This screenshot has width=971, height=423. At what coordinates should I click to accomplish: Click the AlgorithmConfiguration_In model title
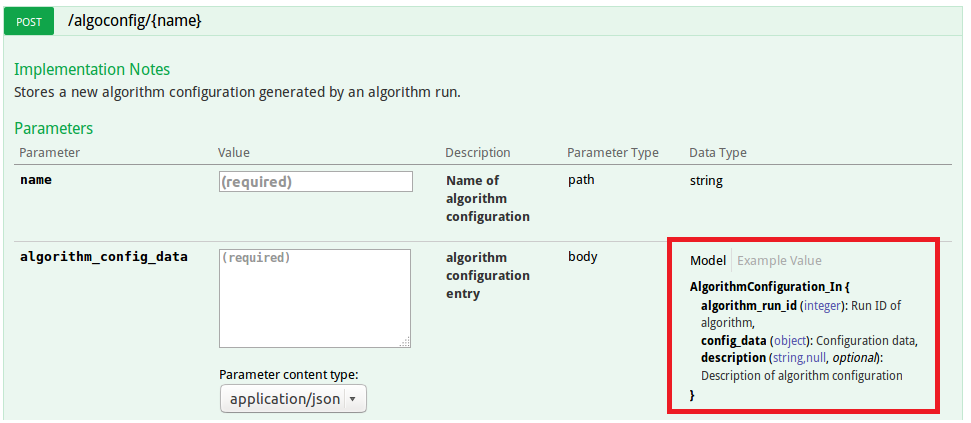pos(769,287)
